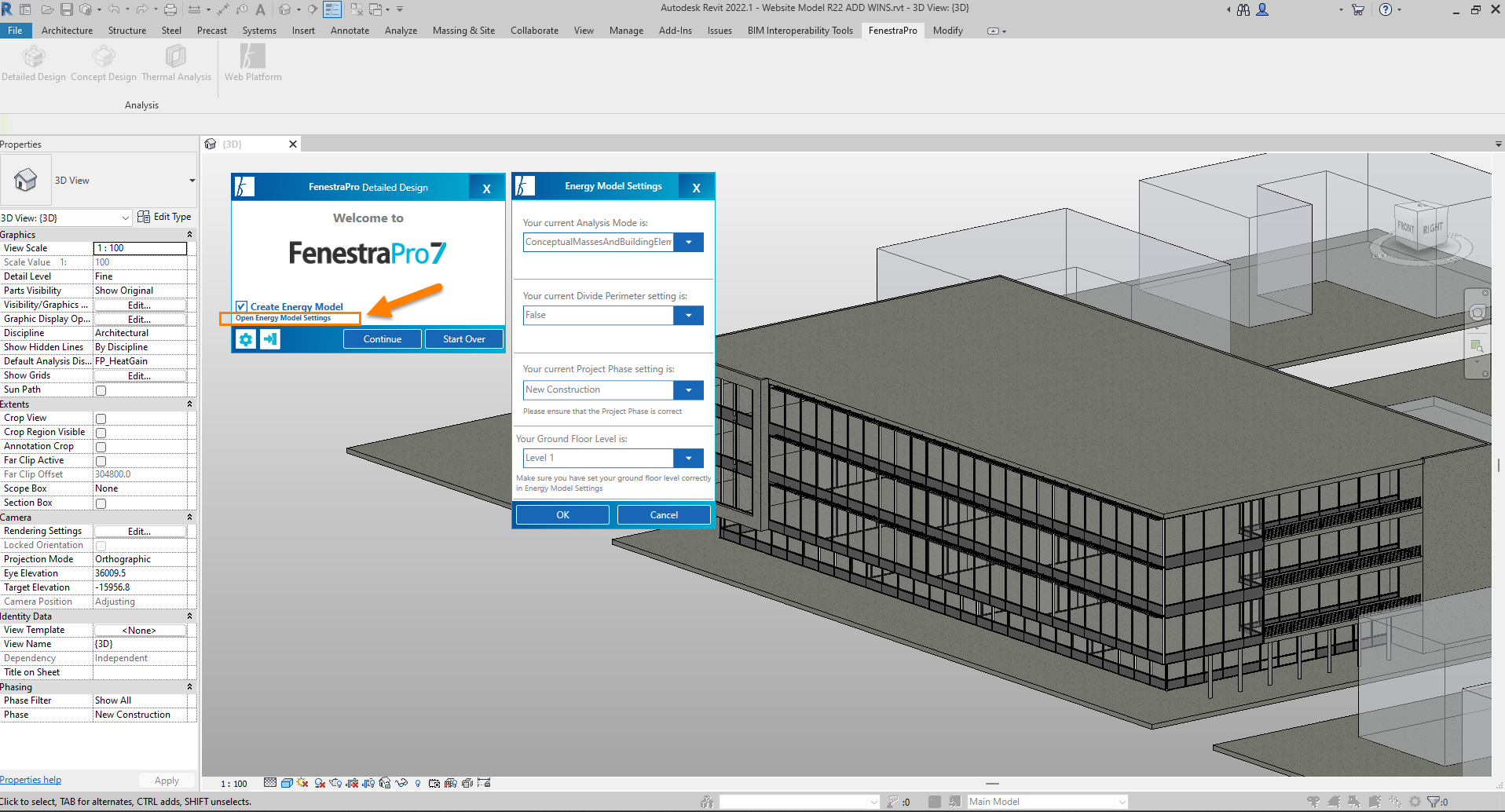Click the sign-out arrow icon in FenestraPro dialog
1505x812 pixels.
(x=270, y=339)
